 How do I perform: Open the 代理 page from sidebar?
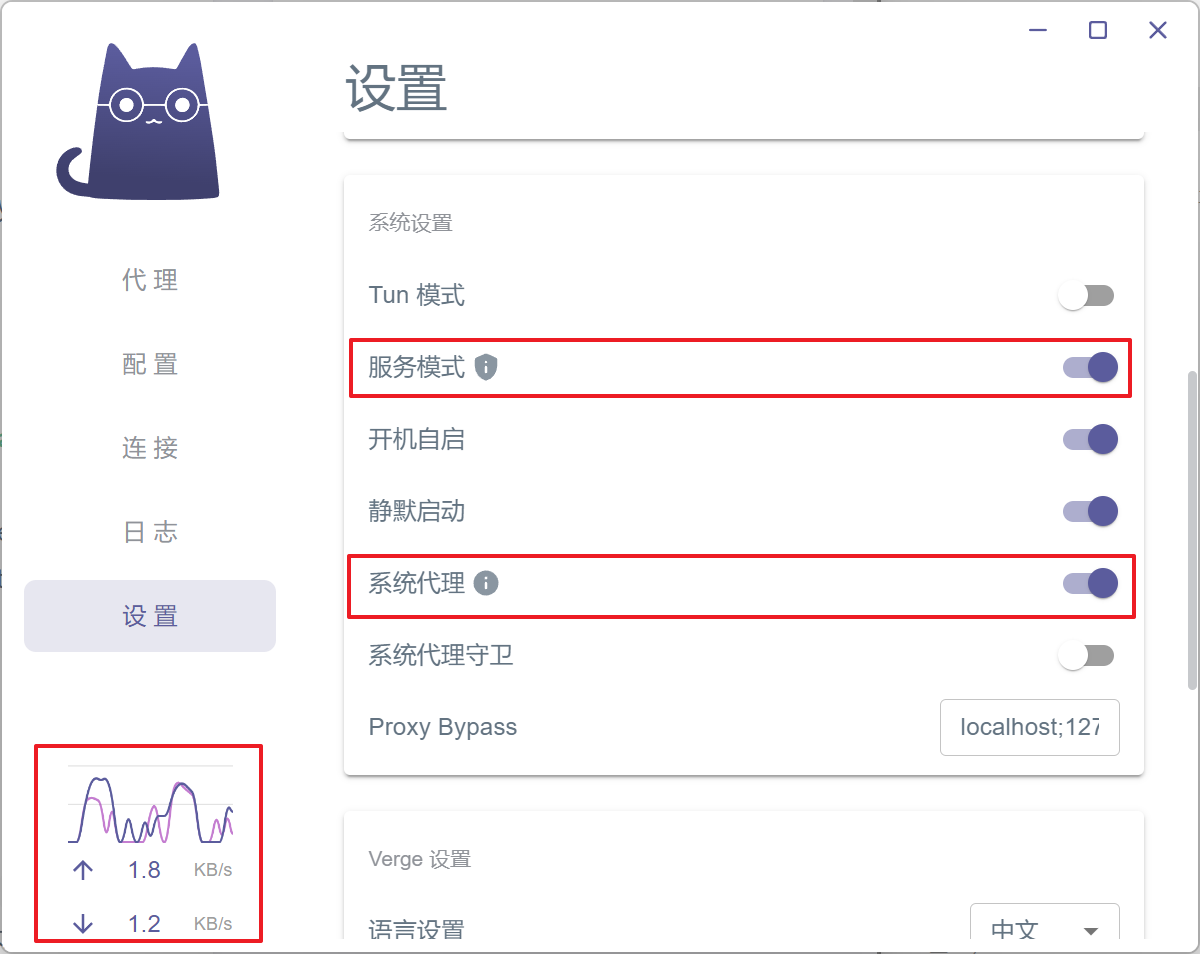pyautogui.click(x=149, y=281)
